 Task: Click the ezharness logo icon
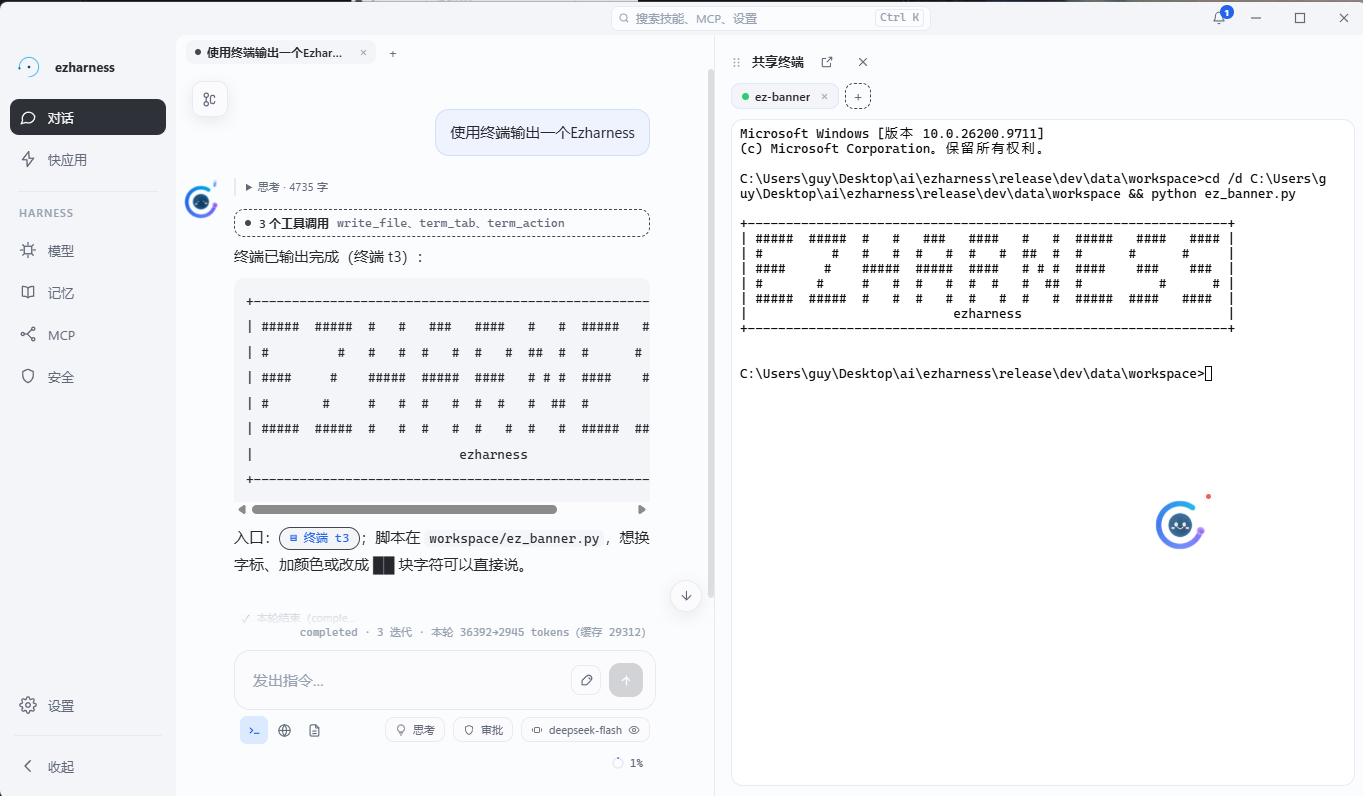[x=30, y=67]
